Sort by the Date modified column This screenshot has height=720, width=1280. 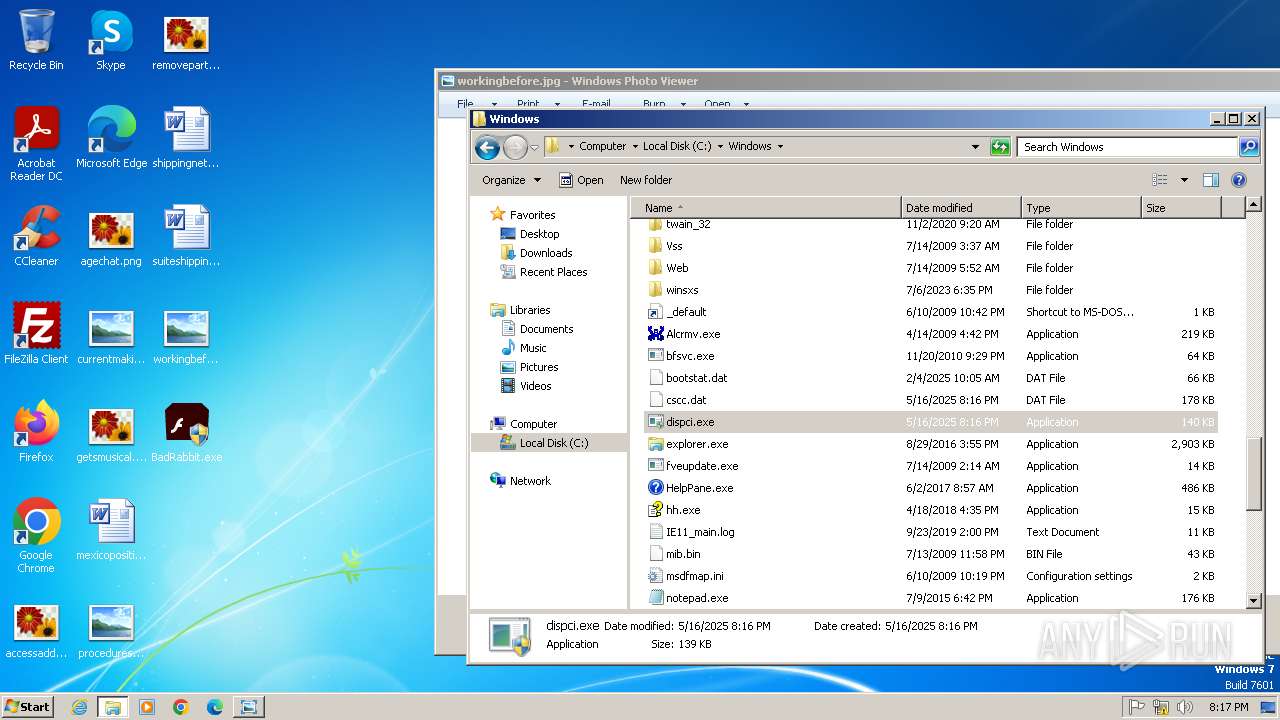(961, 208)
